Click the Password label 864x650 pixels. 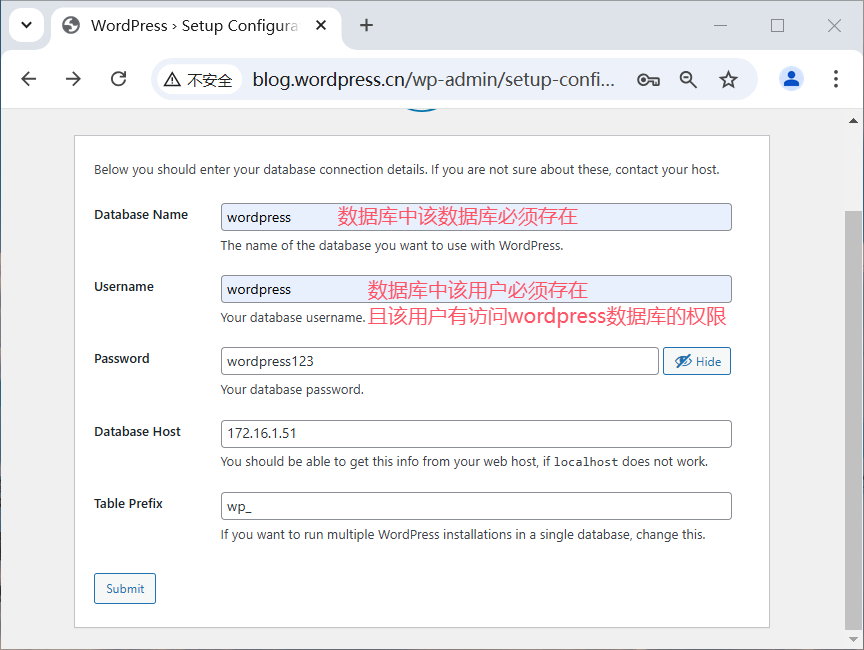coord(122,359)
